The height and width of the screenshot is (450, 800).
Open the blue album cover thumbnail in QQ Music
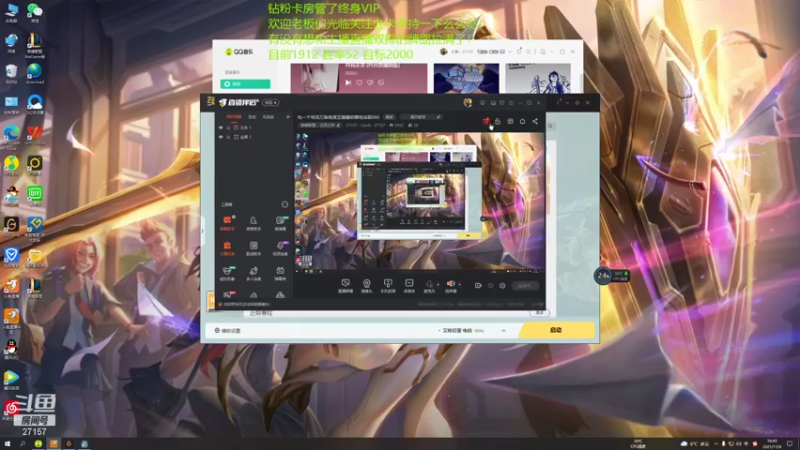(466, 78)
